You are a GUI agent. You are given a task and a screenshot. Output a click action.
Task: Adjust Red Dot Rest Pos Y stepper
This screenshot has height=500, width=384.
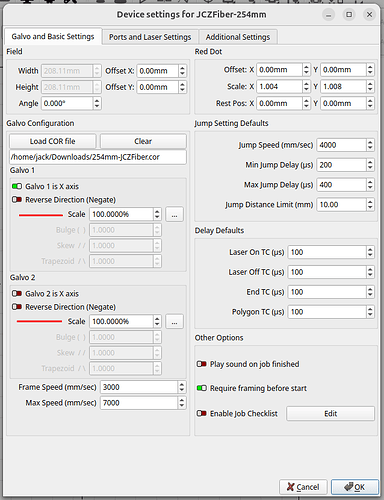pos(370,103)
